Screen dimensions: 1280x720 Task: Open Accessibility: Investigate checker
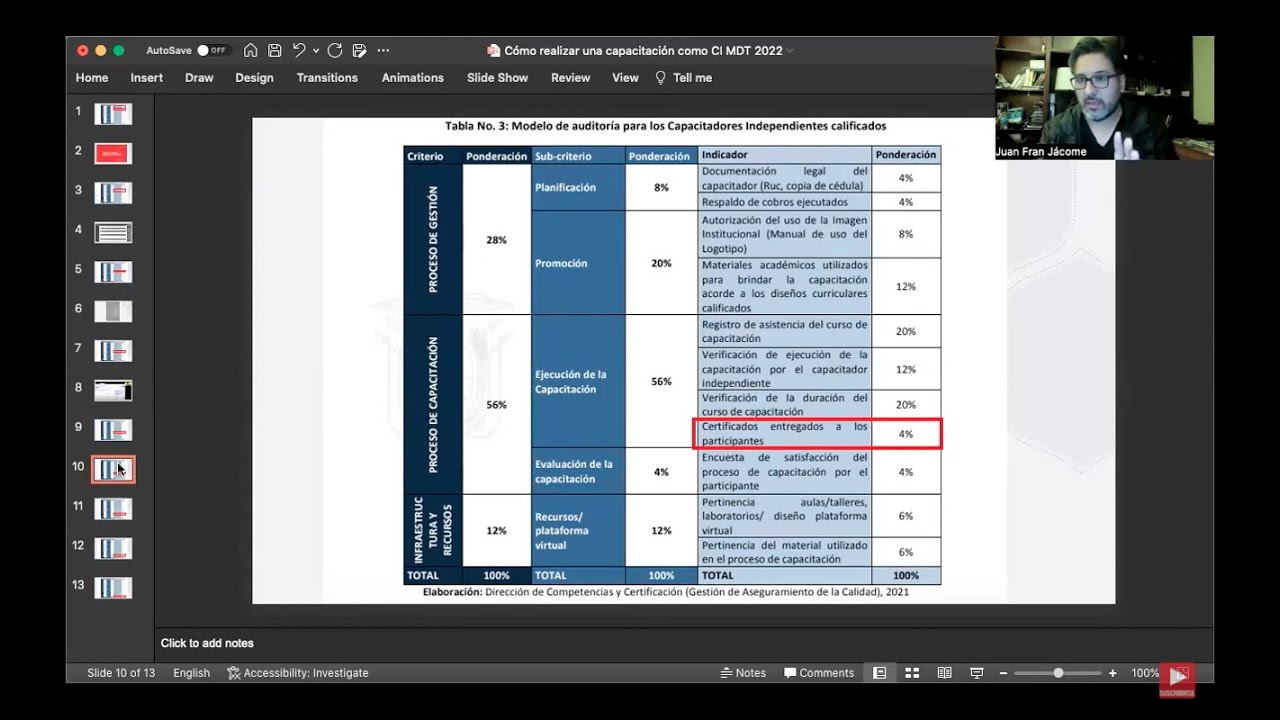tap(298, 673)
